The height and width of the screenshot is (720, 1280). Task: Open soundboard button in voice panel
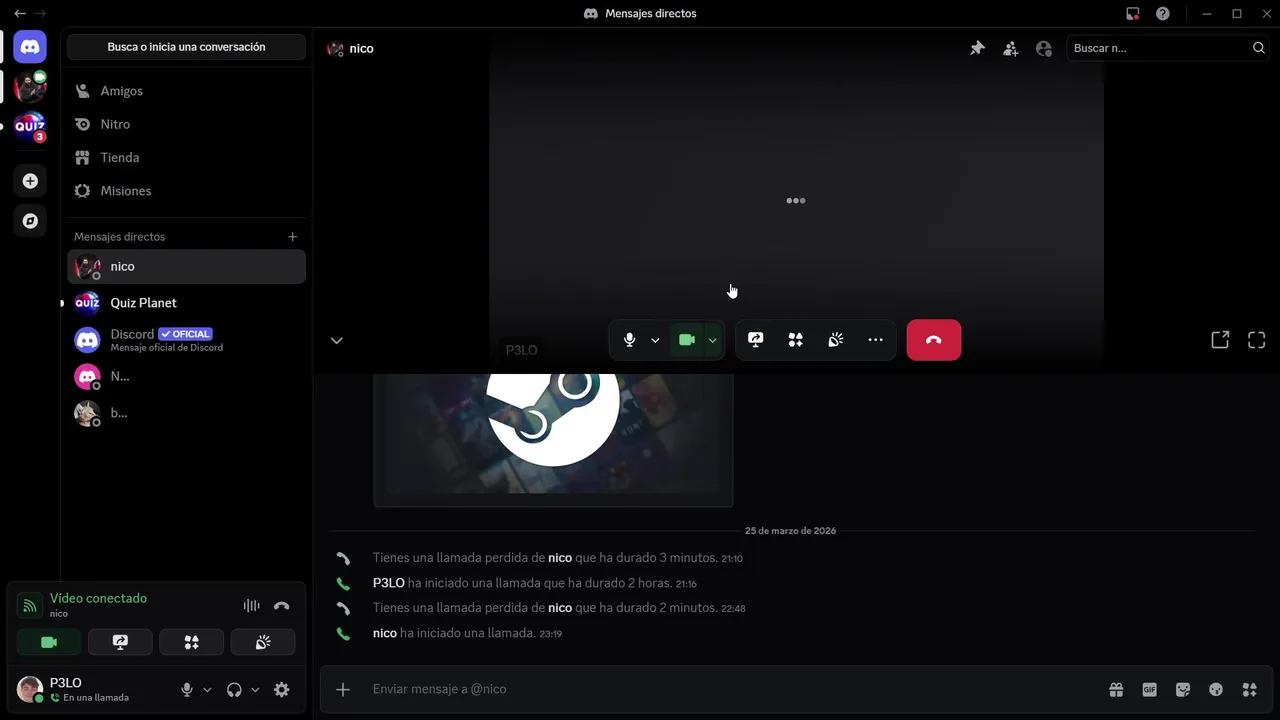(263, 642)
